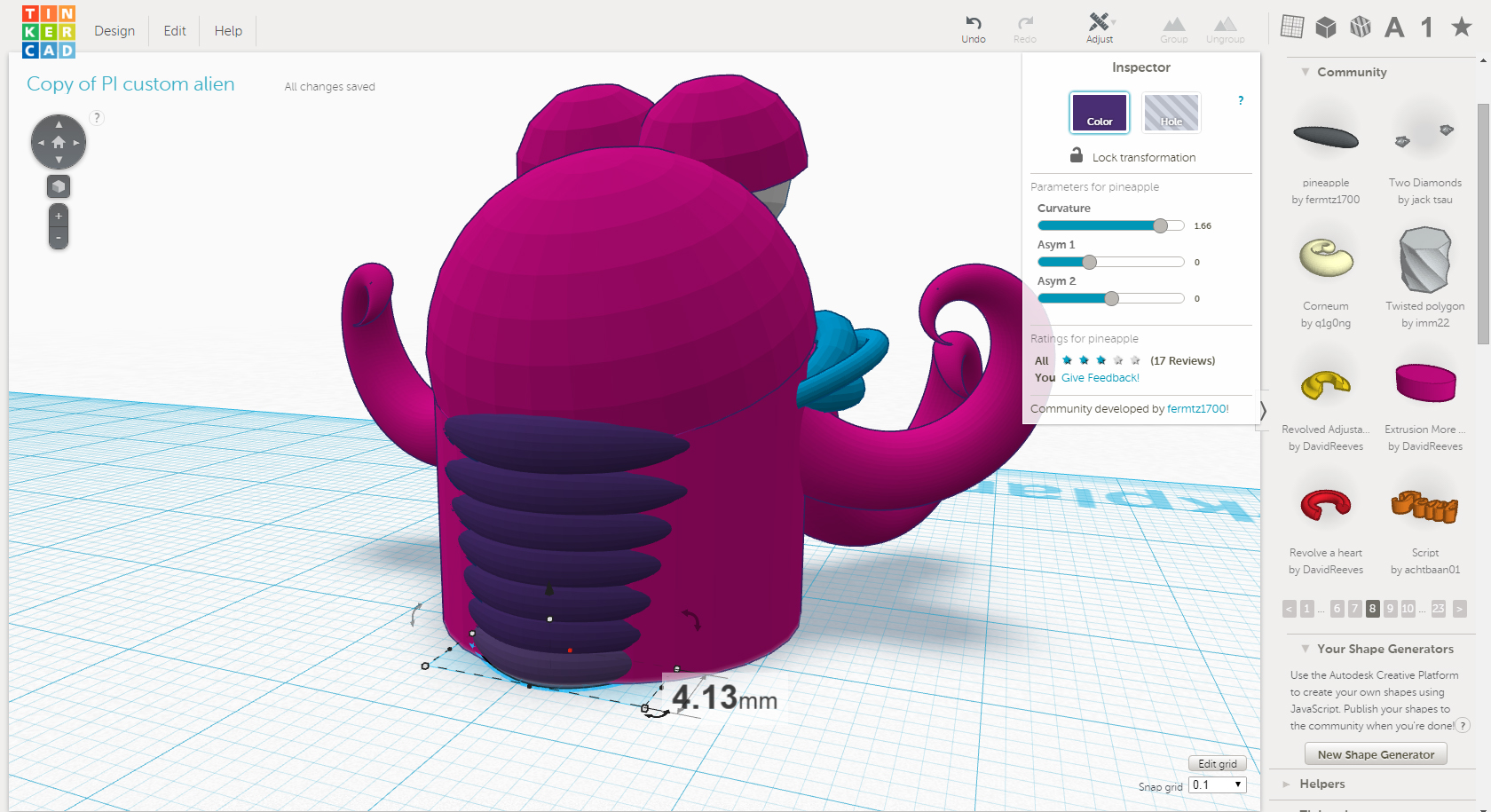Go to community page 9

[x=1390, y=609]
